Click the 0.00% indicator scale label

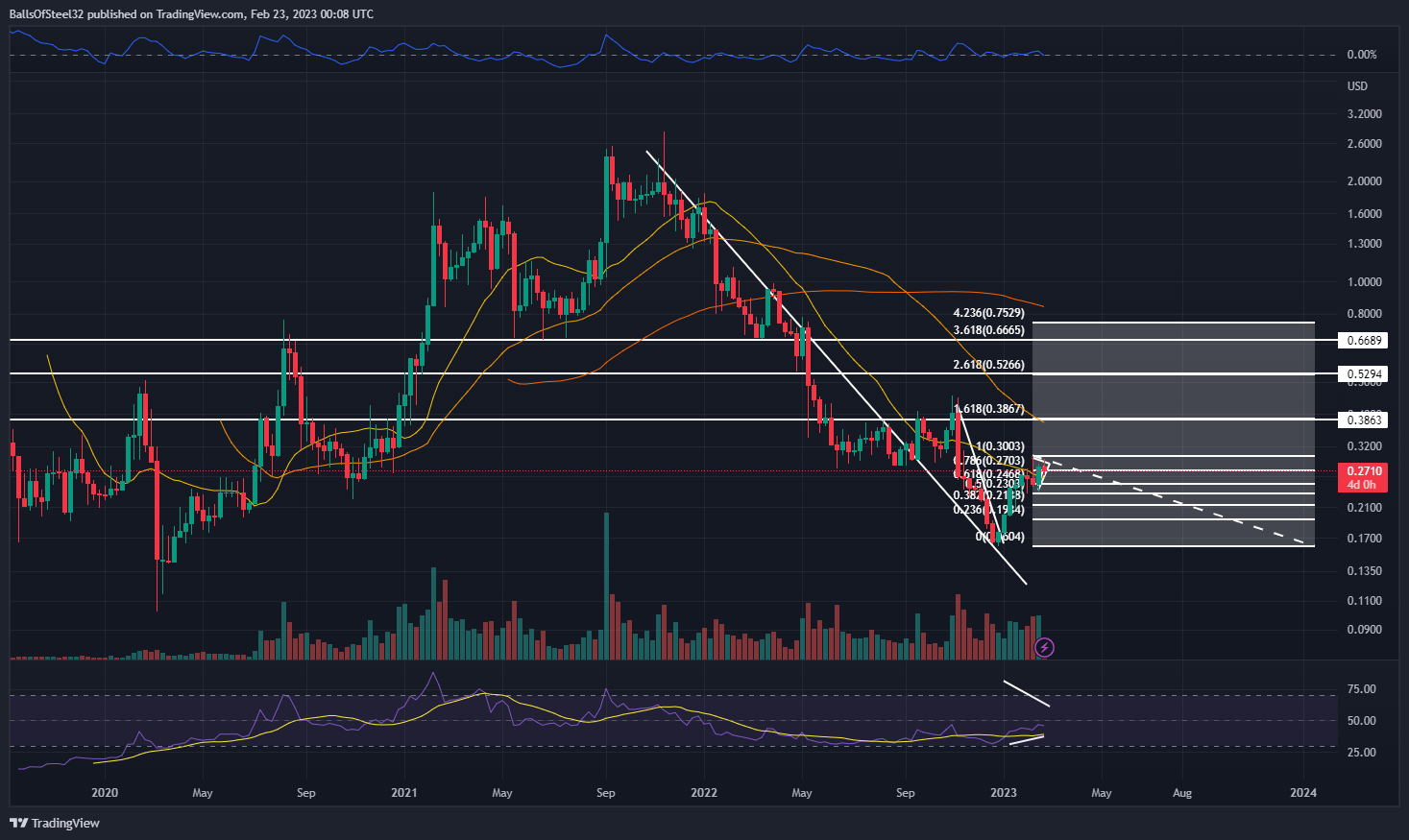click(1362, 55)
